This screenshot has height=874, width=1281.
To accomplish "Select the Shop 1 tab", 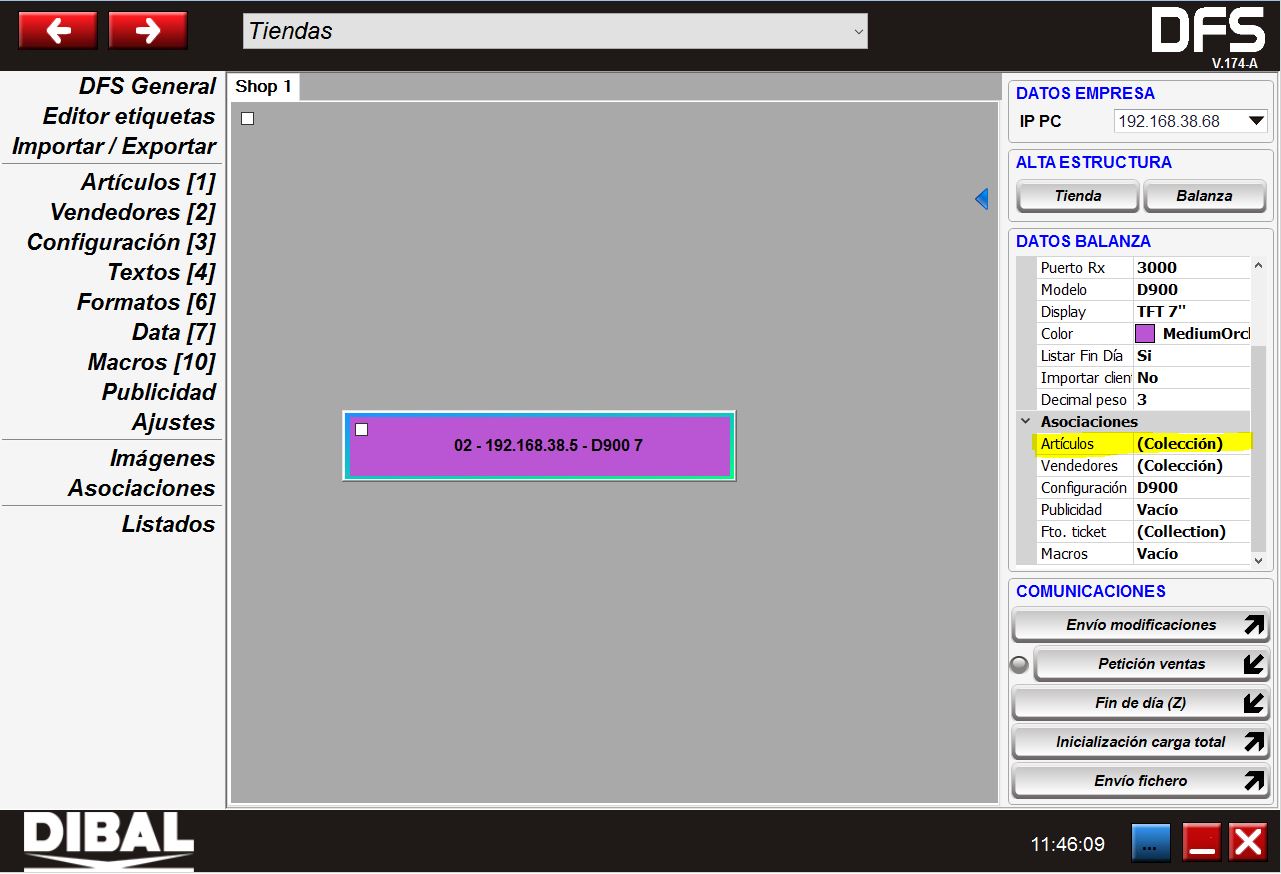I will 264,87.
